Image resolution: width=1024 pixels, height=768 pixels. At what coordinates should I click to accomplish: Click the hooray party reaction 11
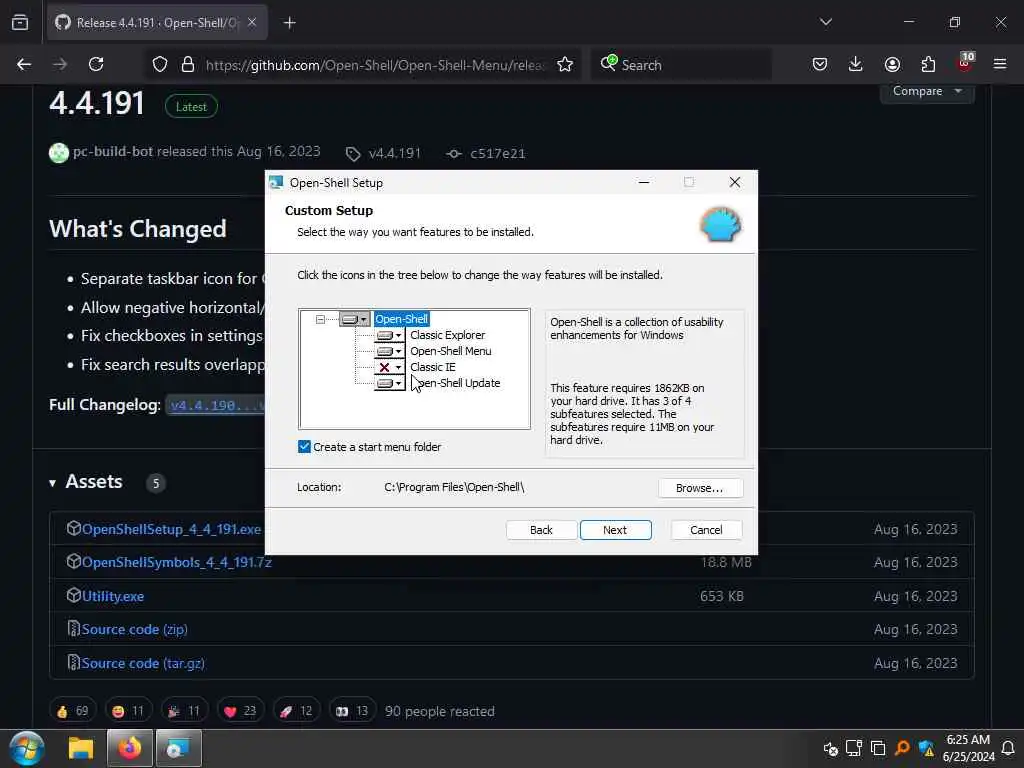tap(184, 711)
